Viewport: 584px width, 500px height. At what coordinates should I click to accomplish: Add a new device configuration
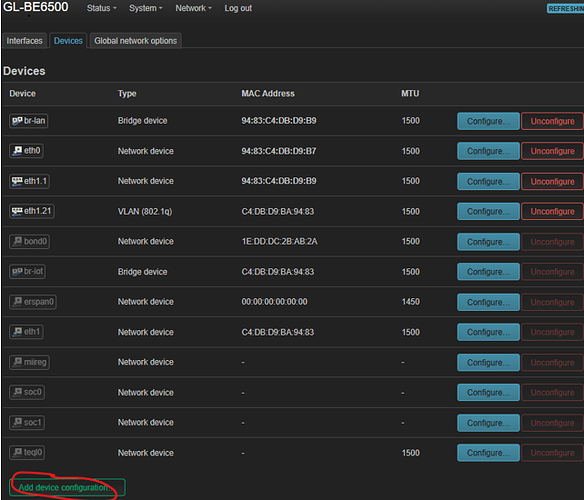[x=67, y=487]
